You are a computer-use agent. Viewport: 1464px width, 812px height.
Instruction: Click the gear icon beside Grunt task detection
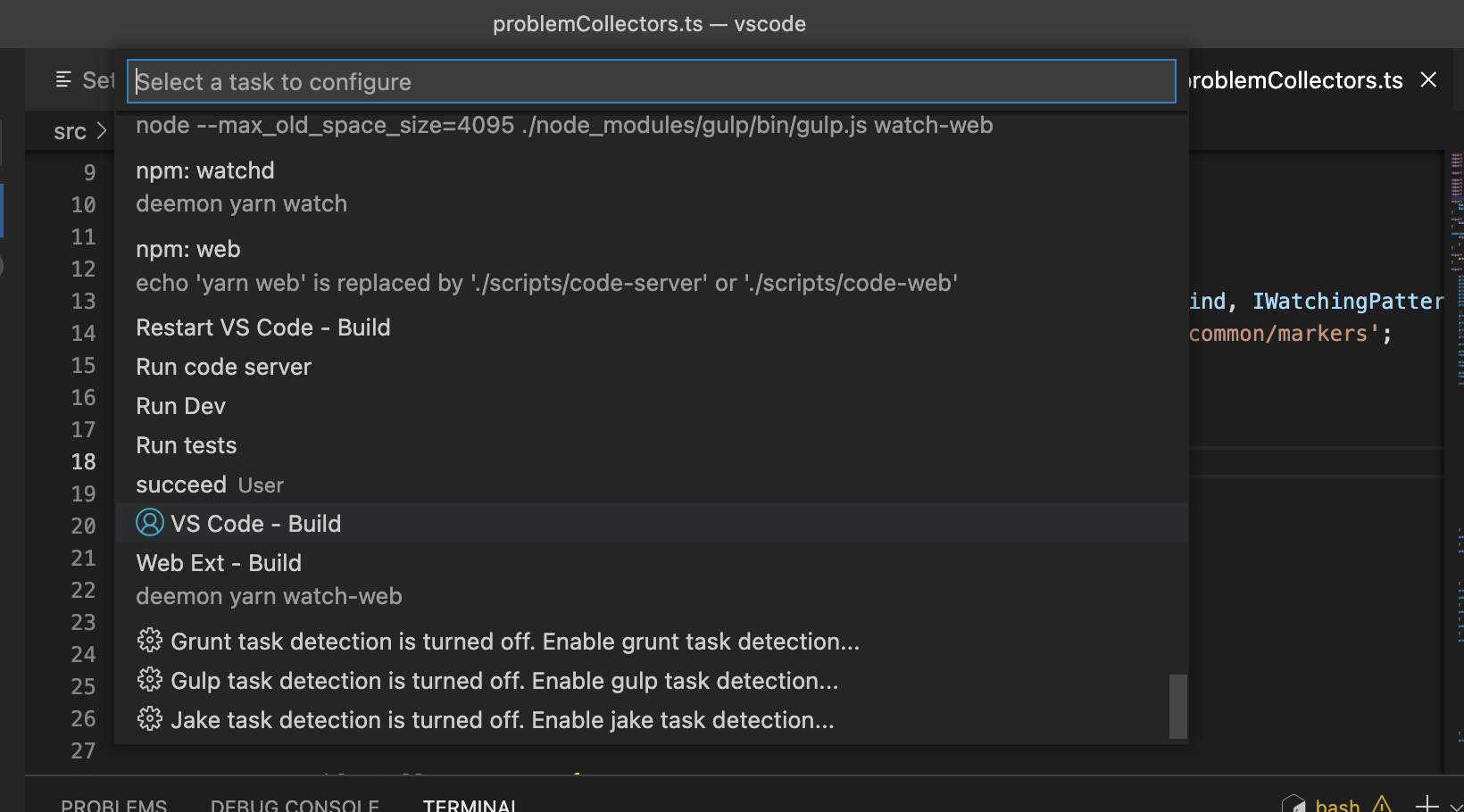pyautogui.click(x=149, y=641)
